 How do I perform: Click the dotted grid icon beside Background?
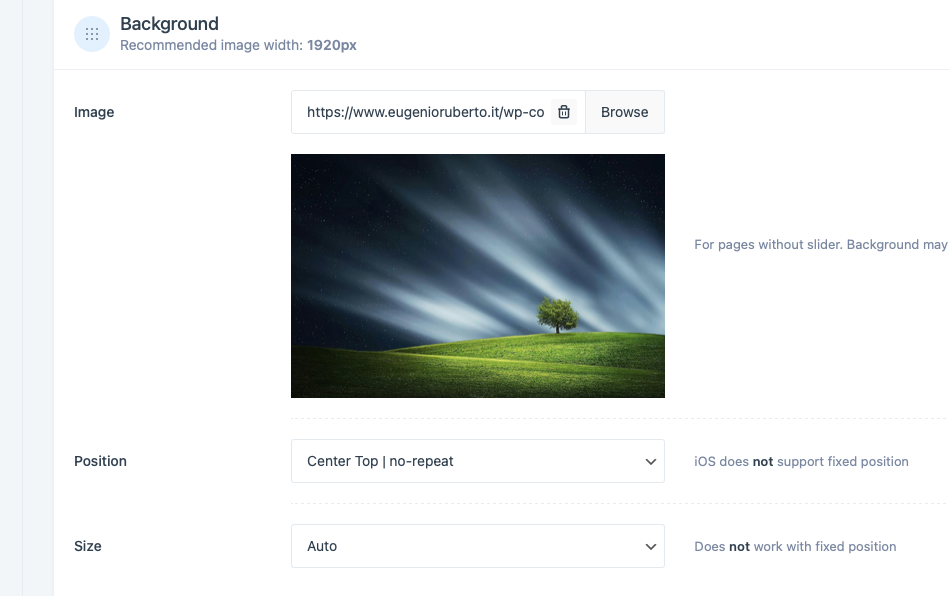click(x=92, y=34)
